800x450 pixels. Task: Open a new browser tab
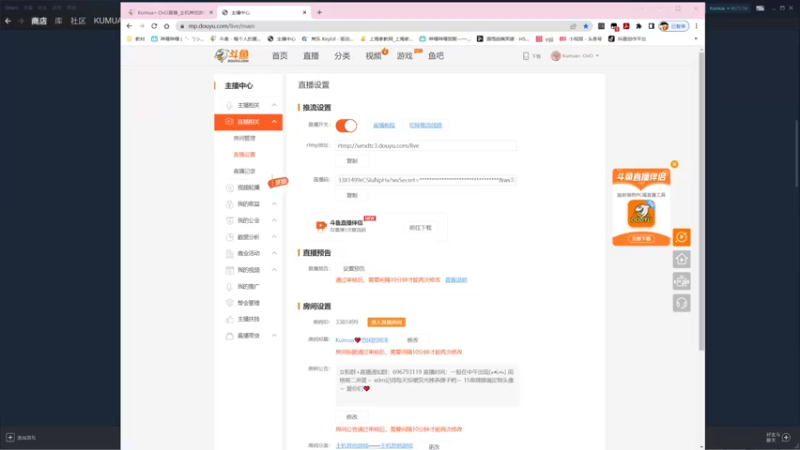coord(319,12)
